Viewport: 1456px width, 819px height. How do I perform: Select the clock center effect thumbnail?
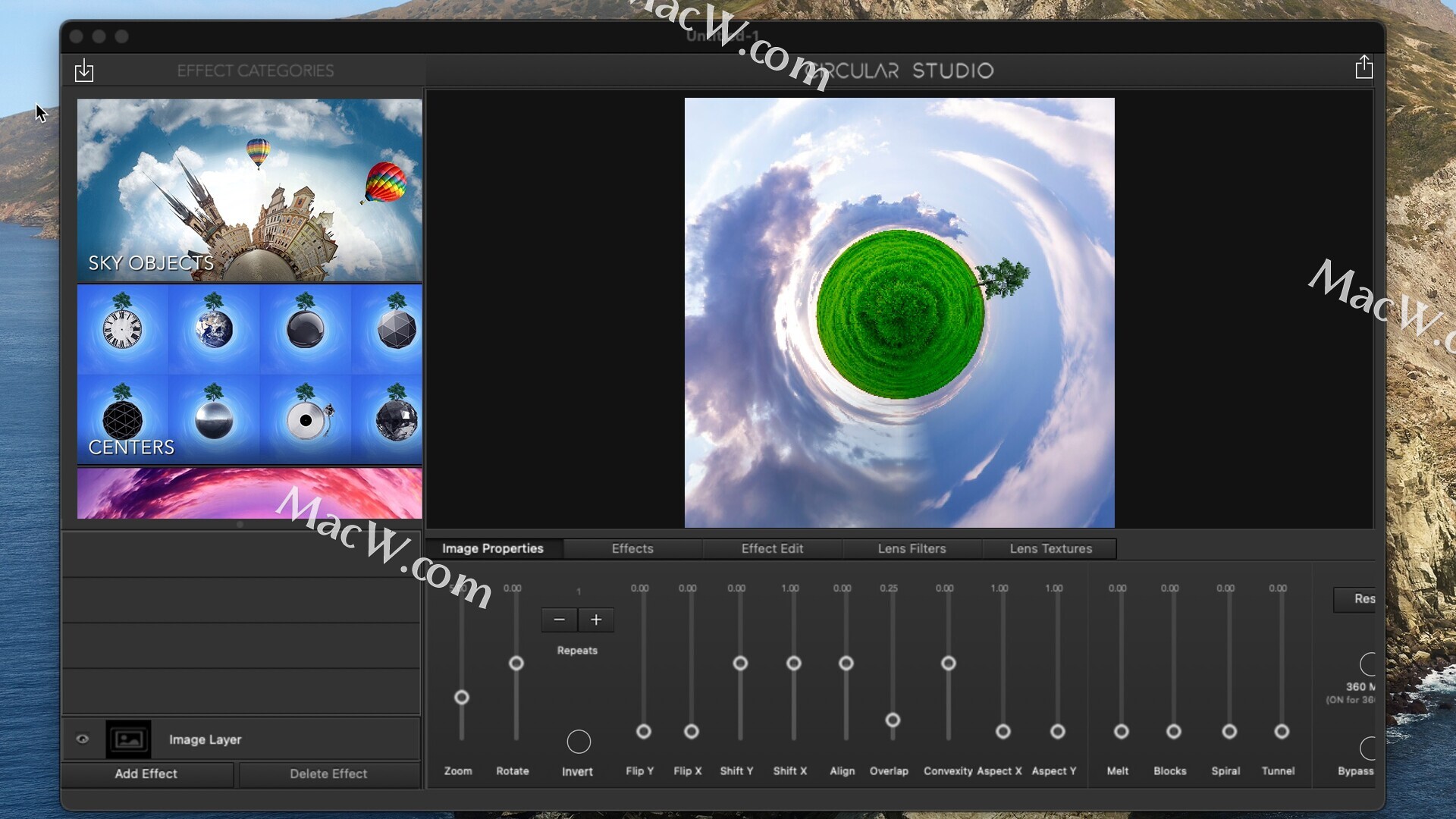(x=122, y=328)
